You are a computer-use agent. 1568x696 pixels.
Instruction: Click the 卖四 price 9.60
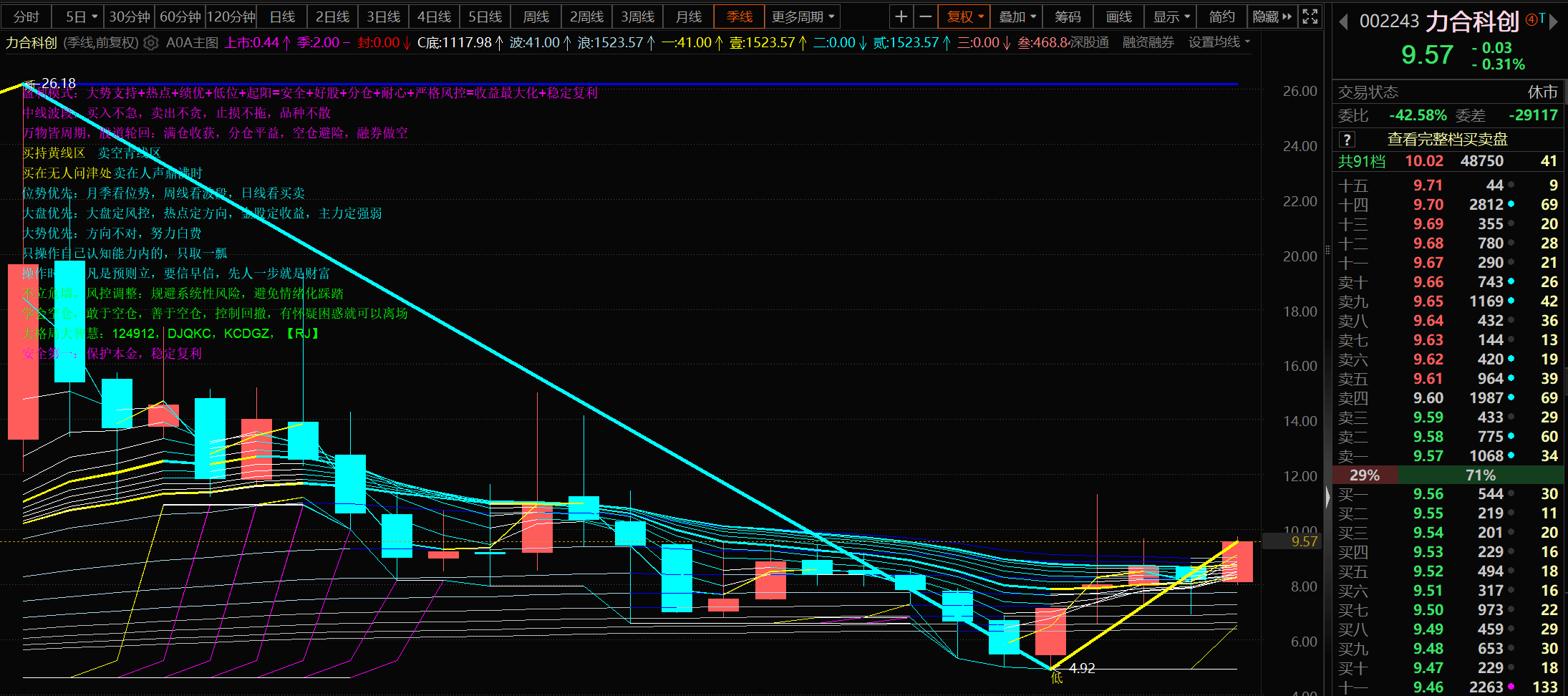[1428, 398]
